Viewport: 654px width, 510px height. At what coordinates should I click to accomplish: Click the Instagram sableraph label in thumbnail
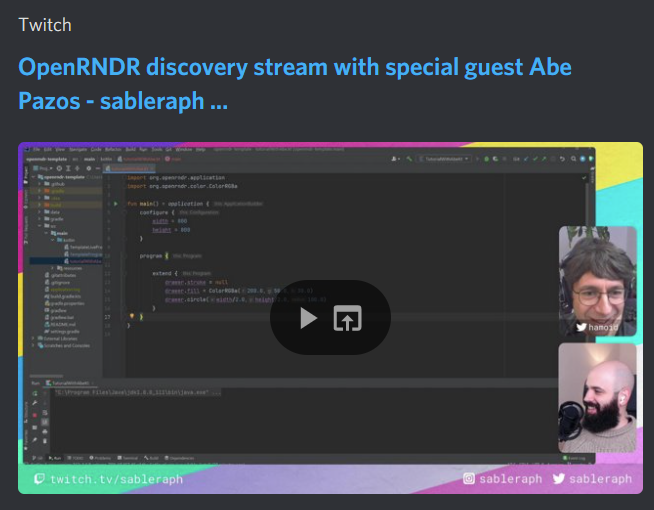click(x=503, y=479)
